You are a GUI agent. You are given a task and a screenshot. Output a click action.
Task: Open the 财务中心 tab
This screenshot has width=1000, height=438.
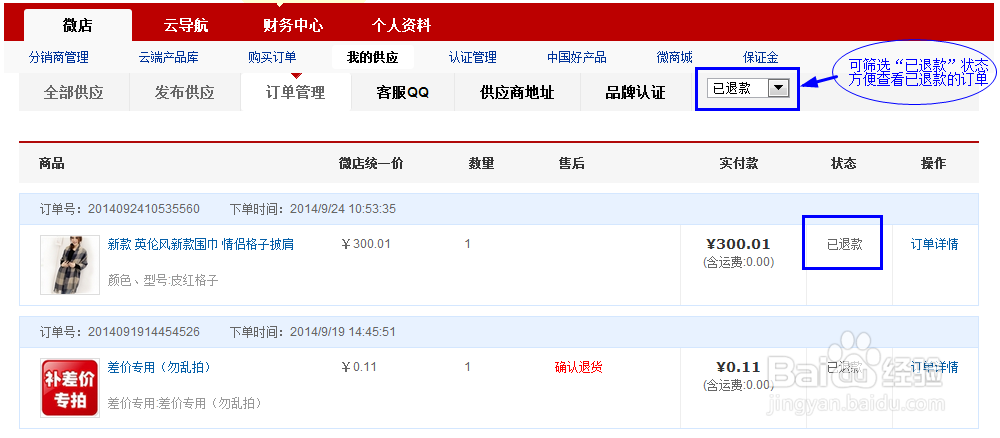(x=293, y=26)
